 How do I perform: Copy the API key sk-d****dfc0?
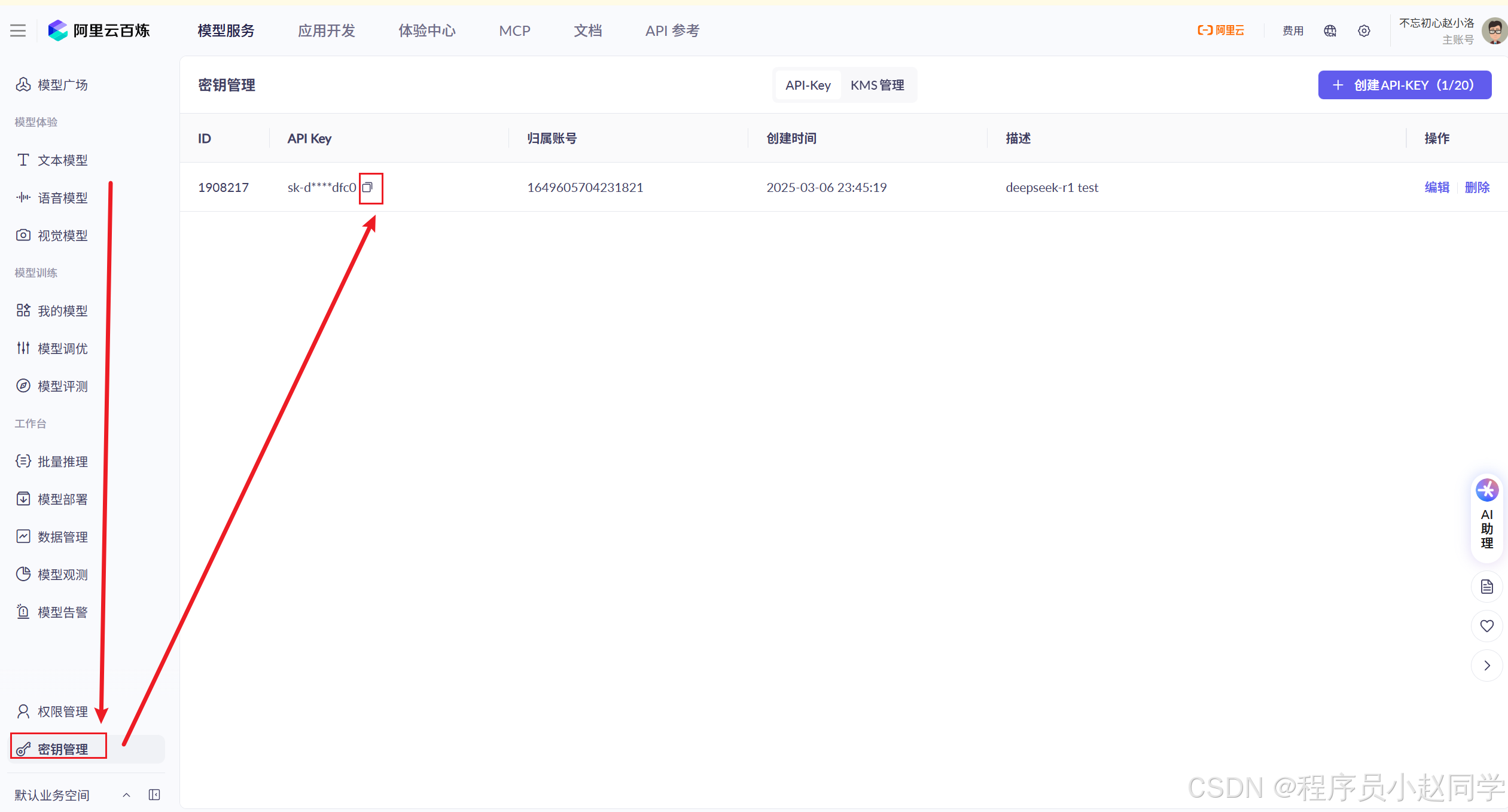(x=368, y=187)
